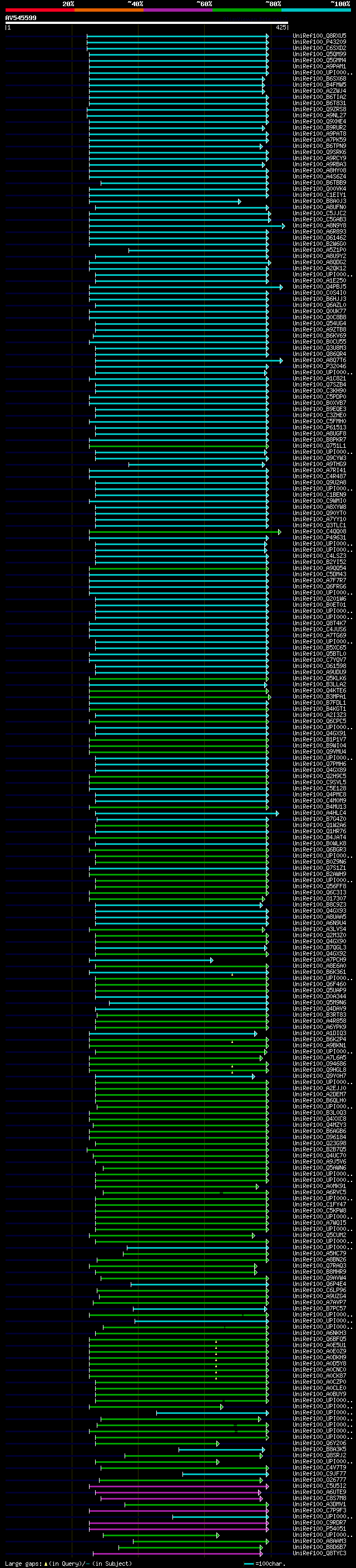
Task: Click the white query sequence bar
Action: (x=147, y=23)
